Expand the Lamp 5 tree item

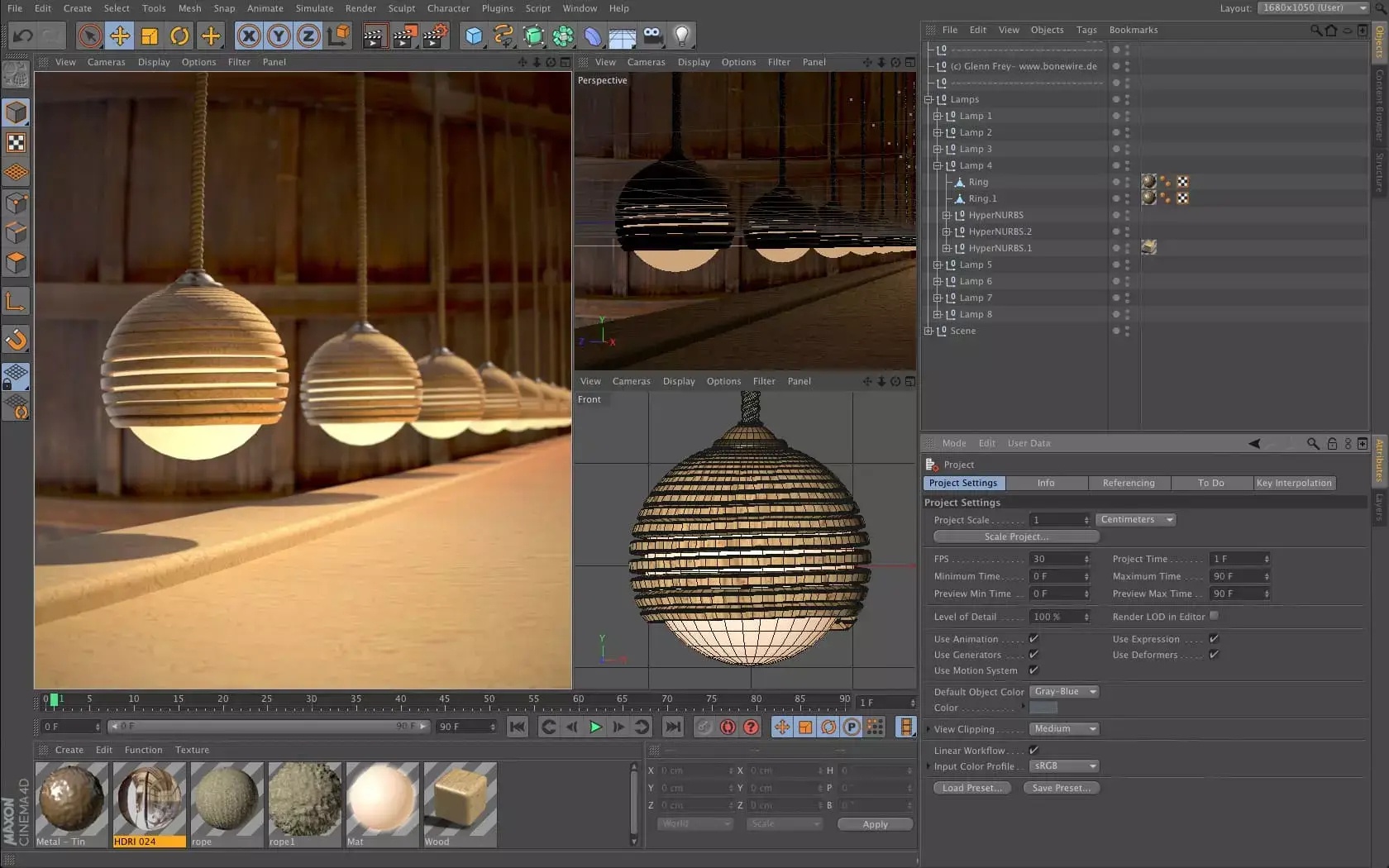pyautogui.click(x=938, y=265)
